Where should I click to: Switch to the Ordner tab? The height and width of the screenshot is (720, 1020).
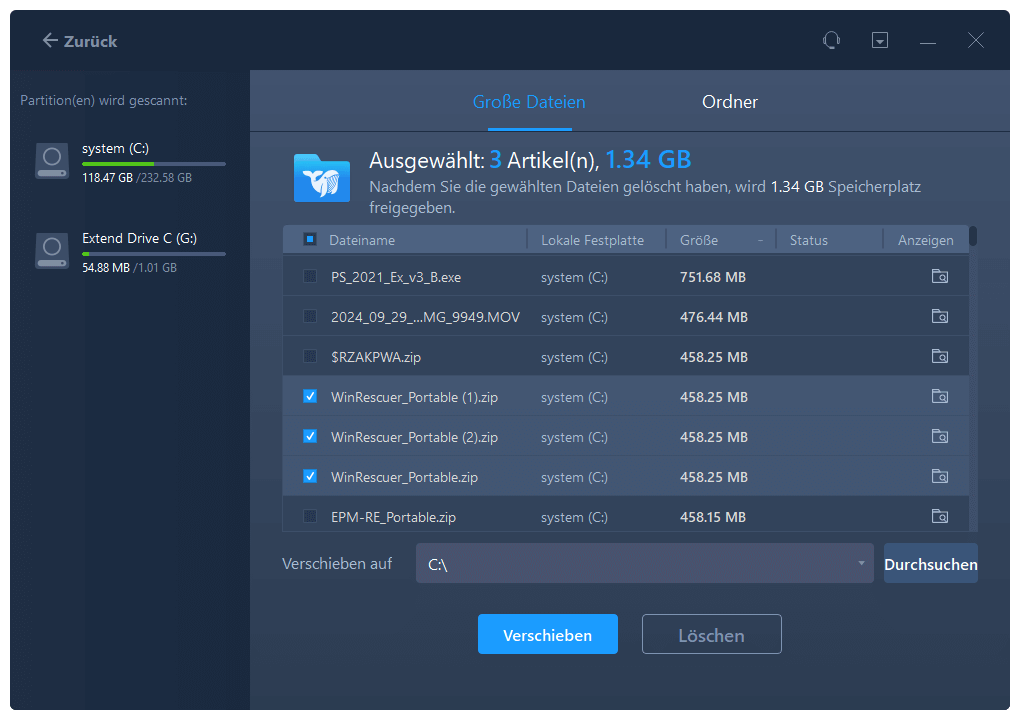point(729,102)
